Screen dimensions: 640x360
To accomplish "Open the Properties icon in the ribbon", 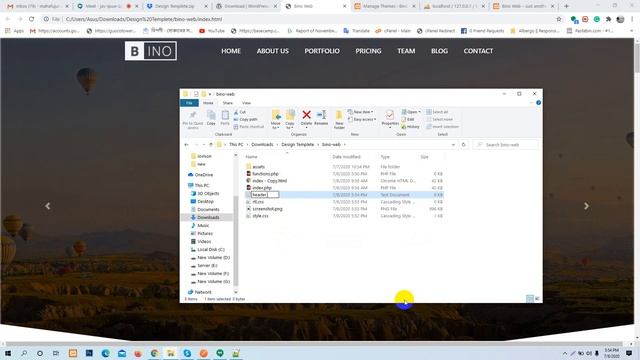I will [x=390, y=115].
